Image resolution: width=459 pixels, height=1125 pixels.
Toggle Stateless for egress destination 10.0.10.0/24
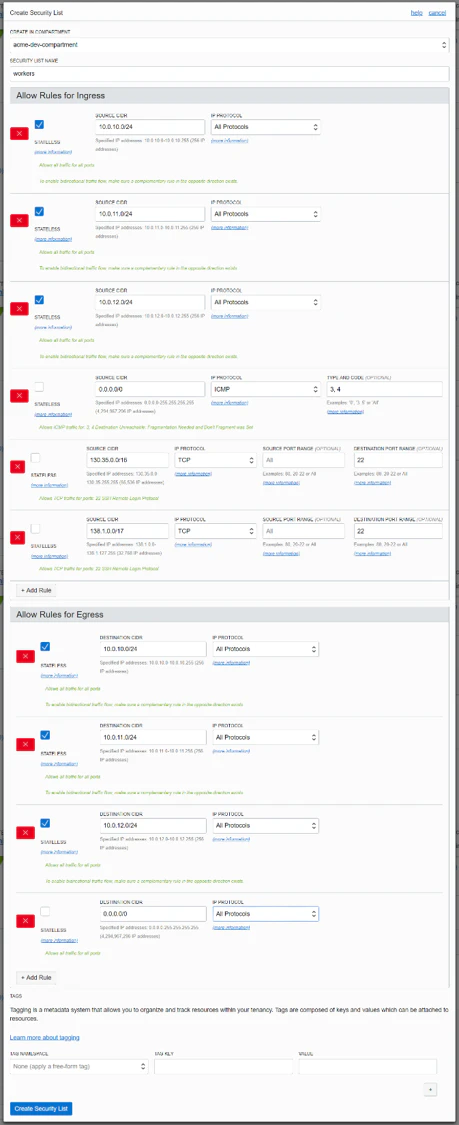(45, 646)
